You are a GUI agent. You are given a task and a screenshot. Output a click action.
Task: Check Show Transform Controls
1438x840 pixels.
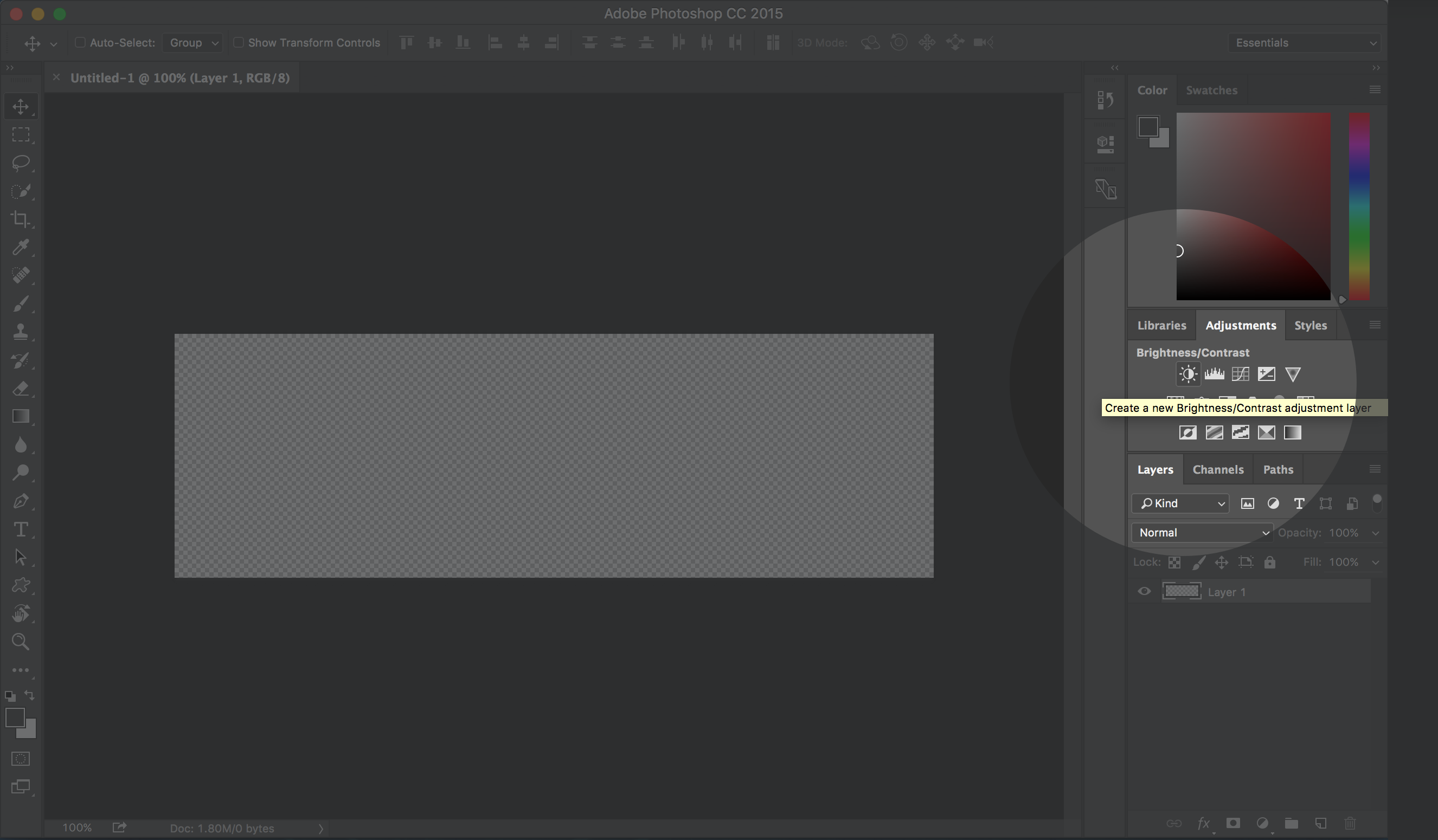click(x=239, y=43)
